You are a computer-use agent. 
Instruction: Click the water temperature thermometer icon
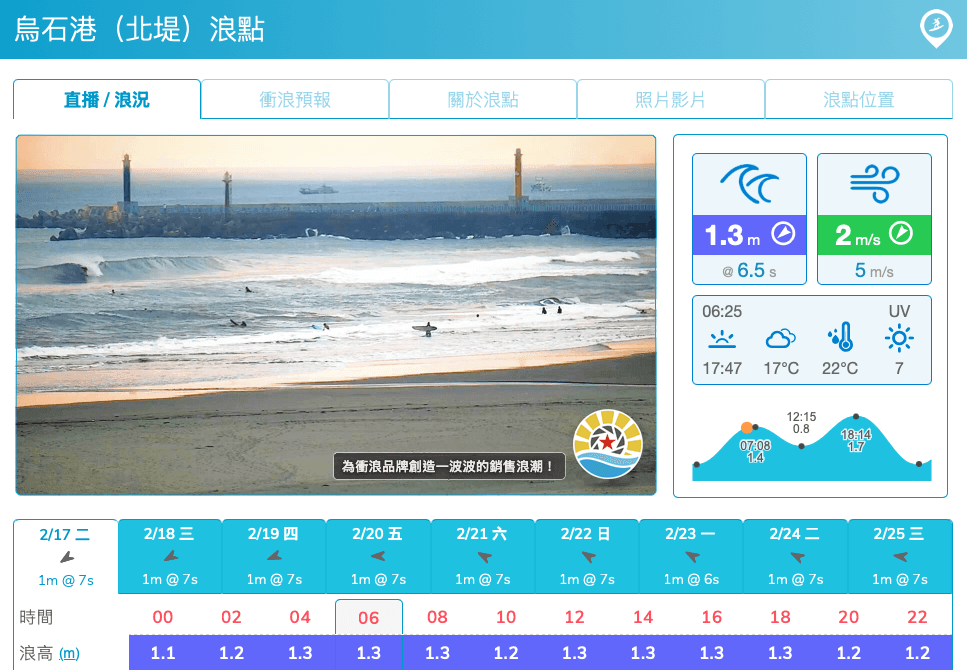click(x=839, y=339)
